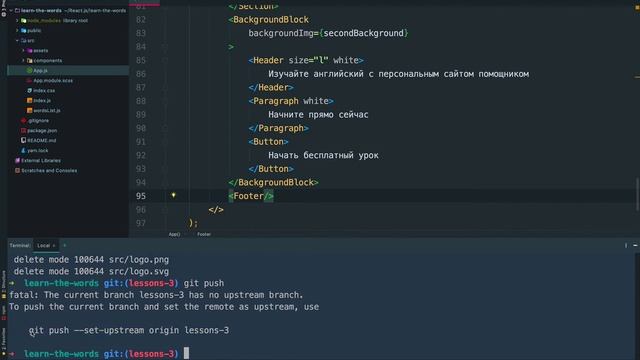Screen dimensions: 640x360
Task: Select .gitignore in project tree
Action: click(38, 120)
